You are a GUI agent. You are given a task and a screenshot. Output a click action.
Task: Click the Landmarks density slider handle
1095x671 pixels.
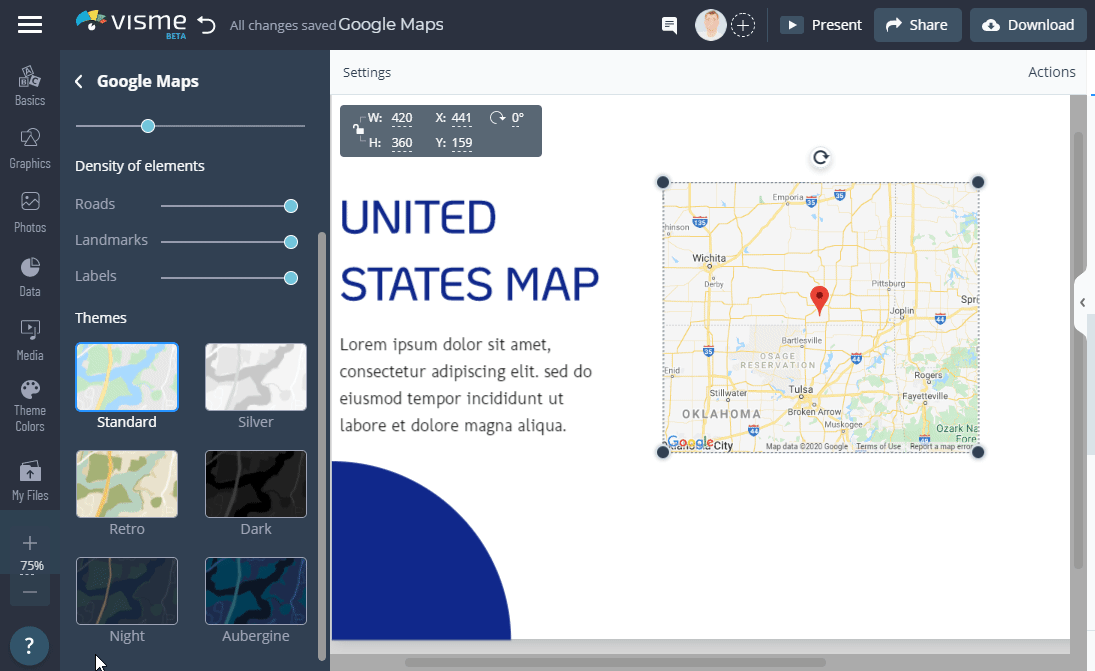[291, 242]
